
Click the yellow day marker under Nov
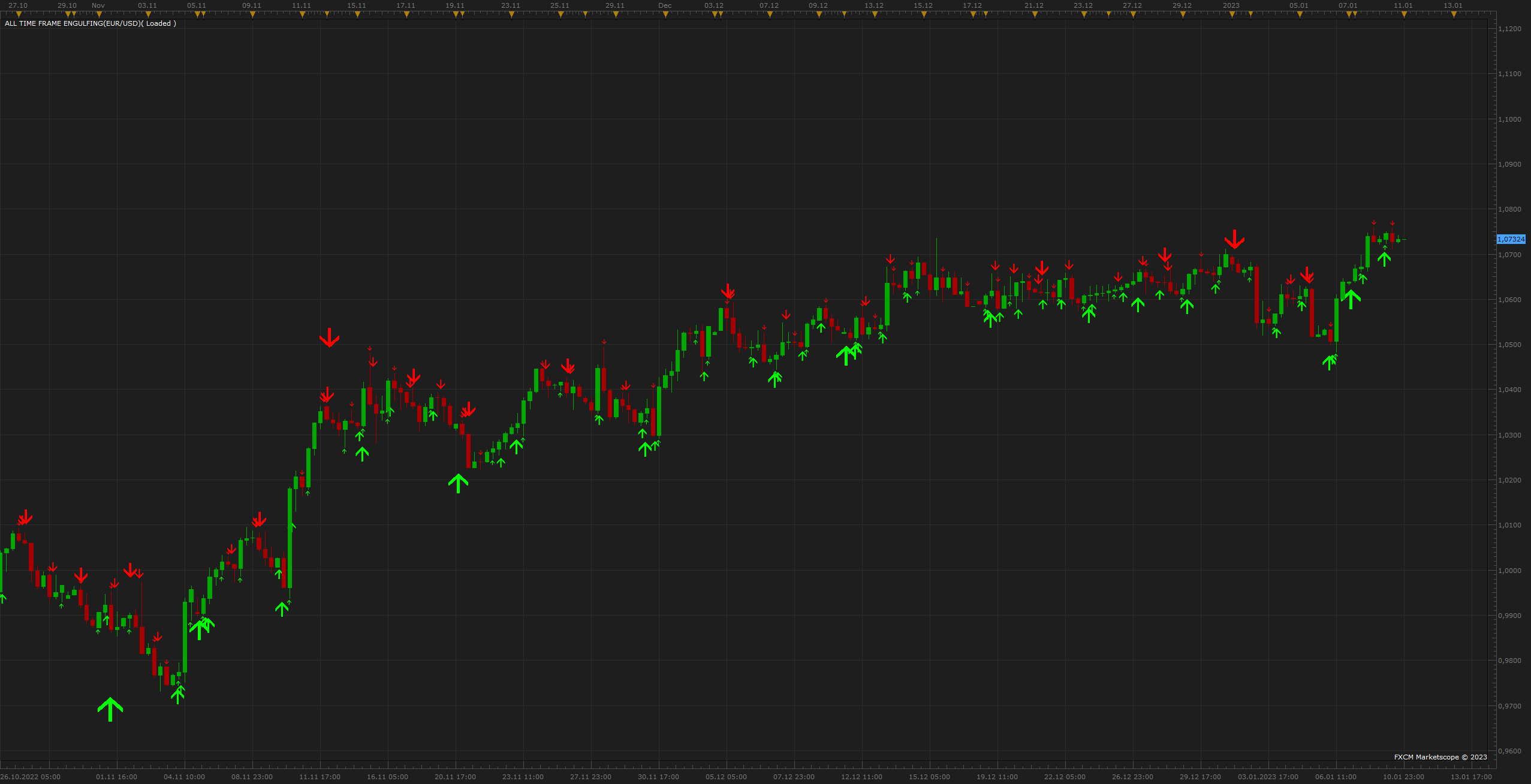tap(99, 14)
